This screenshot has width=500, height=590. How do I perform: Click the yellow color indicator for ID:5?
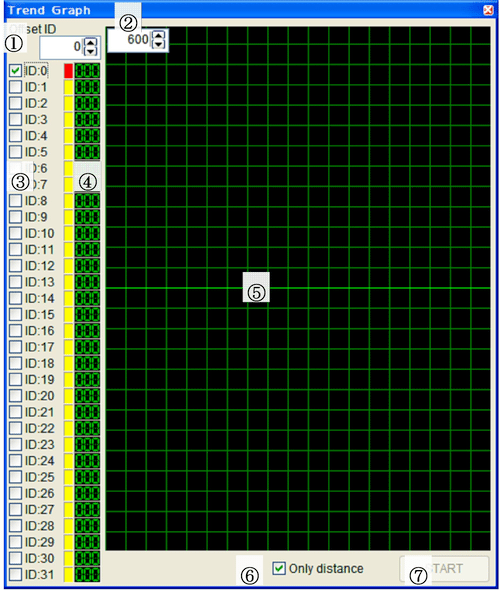point(68,152)
